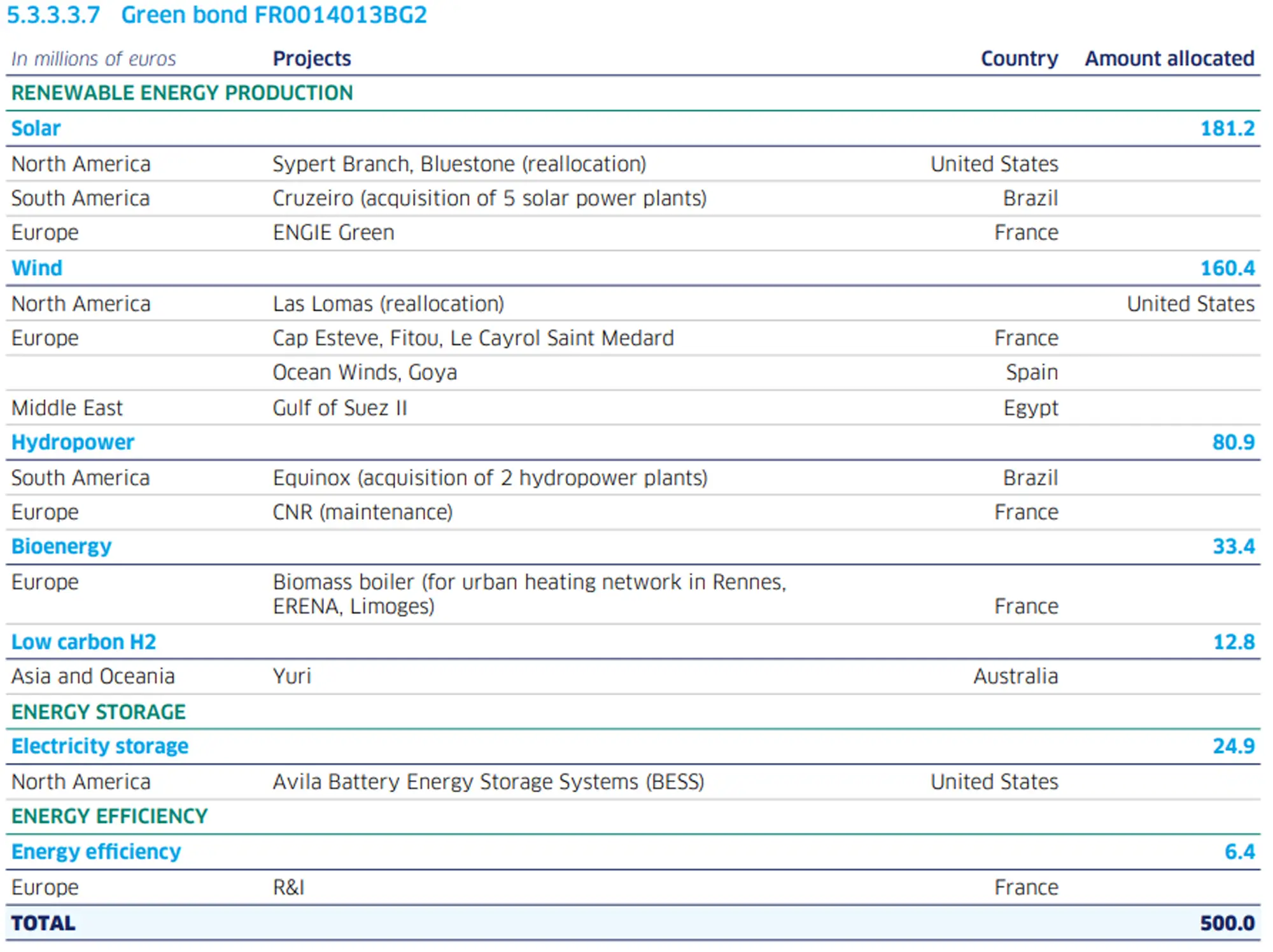Click the 'Amount allocated' column header
1273x952 pixels.
pos(1170,59)
